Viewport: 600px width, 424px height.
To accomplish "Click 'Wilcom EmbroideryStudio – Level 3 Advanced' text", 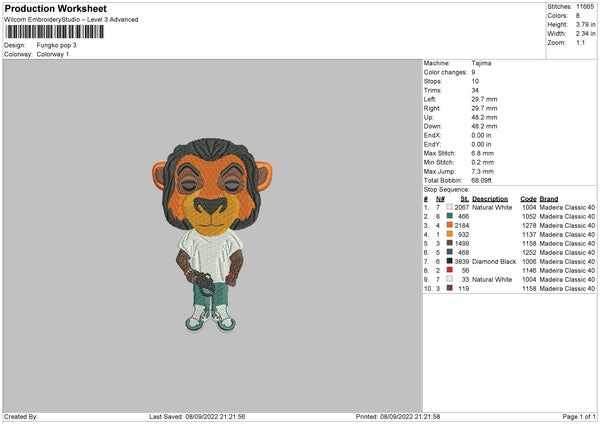I will (x=71, y=20).
